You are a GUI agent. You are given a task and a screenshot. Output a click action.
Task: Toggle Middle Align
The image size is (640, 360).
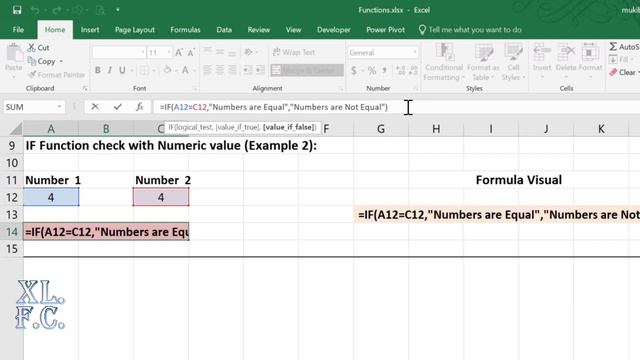(x=220, y=52)
